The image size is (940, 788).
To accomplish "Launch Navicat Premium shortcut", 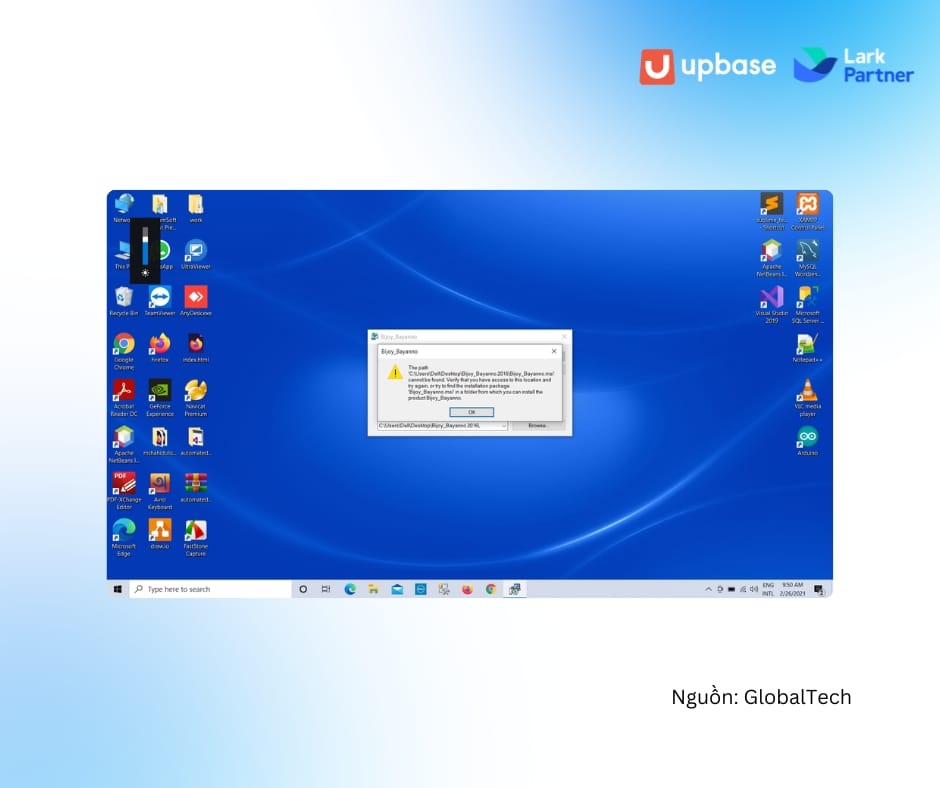I will coord(195,398).
